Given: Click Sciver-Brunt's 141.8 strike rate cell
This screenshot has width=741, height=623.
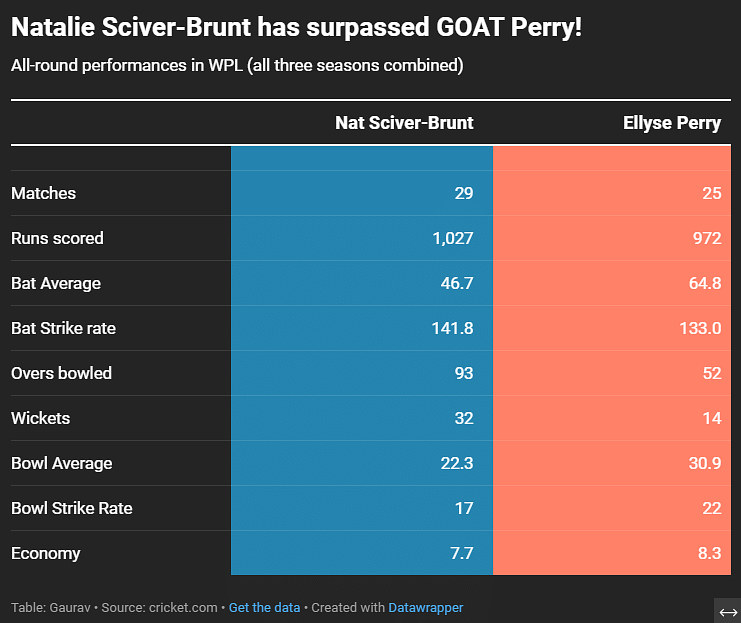Looking at the screenshot, I should pyautogui.click(x=450, y=328).
